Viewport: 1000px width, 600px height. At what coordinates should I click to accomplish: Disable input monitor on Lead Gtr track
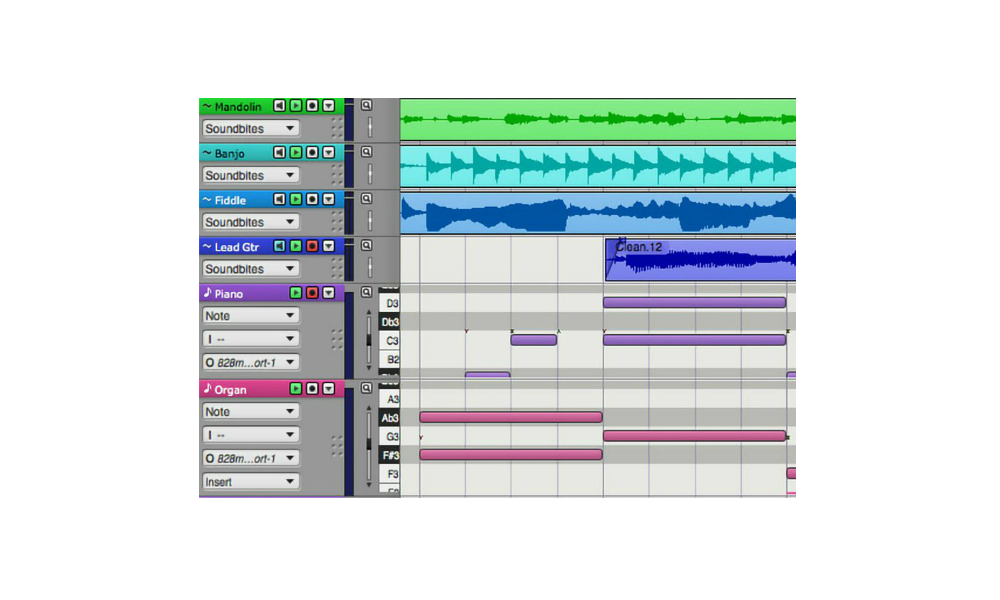(x=279, y=246)
